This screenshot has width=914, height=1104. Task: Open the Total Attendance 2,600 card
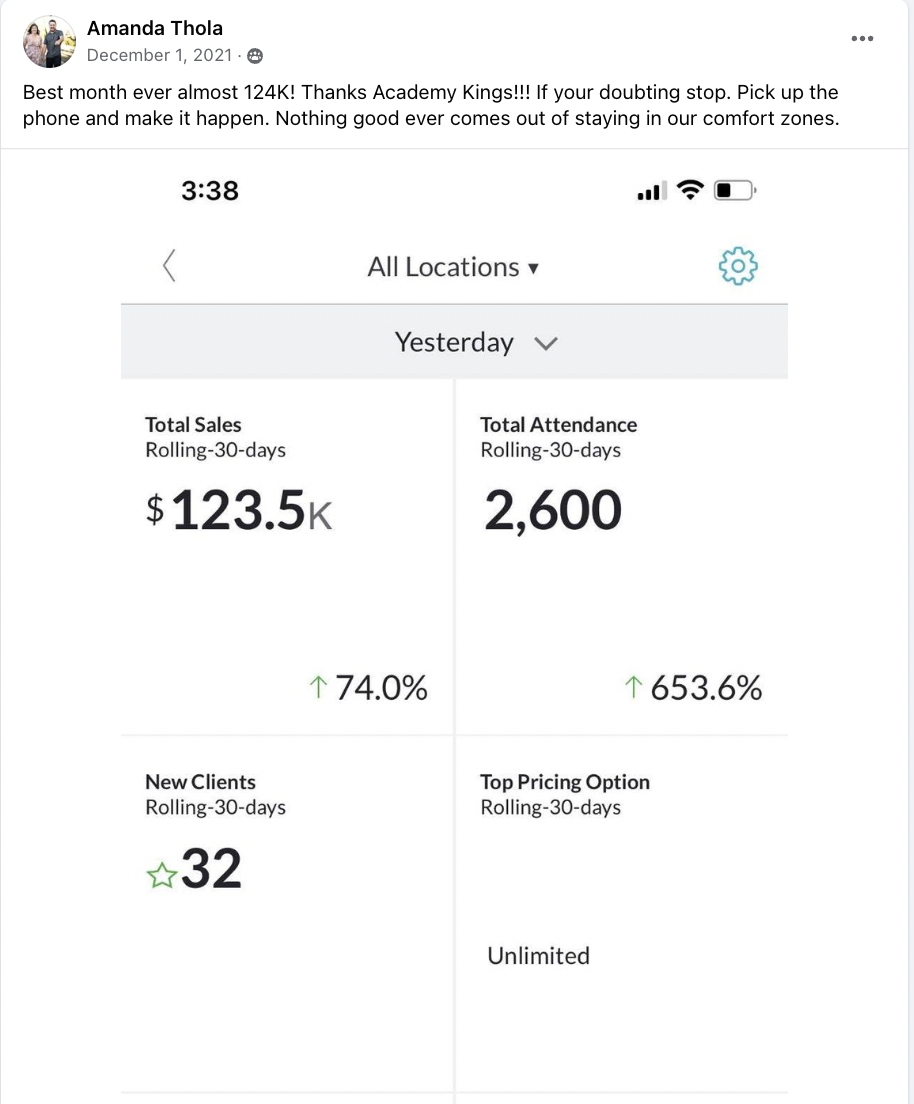[x=622, y=557]
